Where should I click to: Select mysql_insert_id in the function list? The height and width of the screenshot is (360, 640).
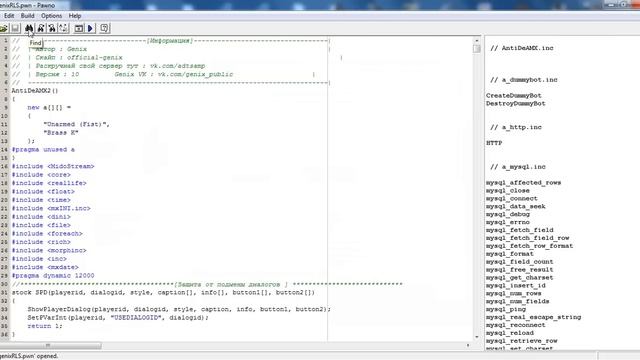(x=516, y=286)
